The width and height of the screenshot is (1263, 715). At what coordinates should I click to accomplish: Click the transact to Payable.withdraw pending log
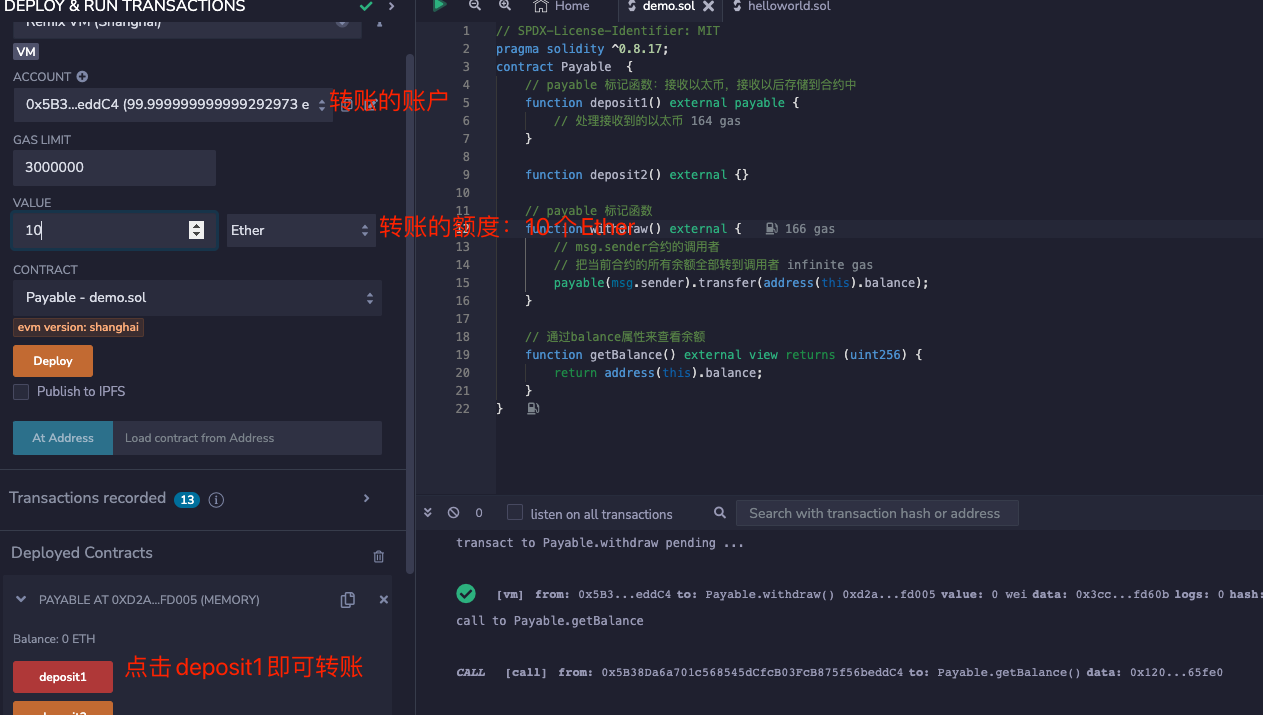[600, 543]
